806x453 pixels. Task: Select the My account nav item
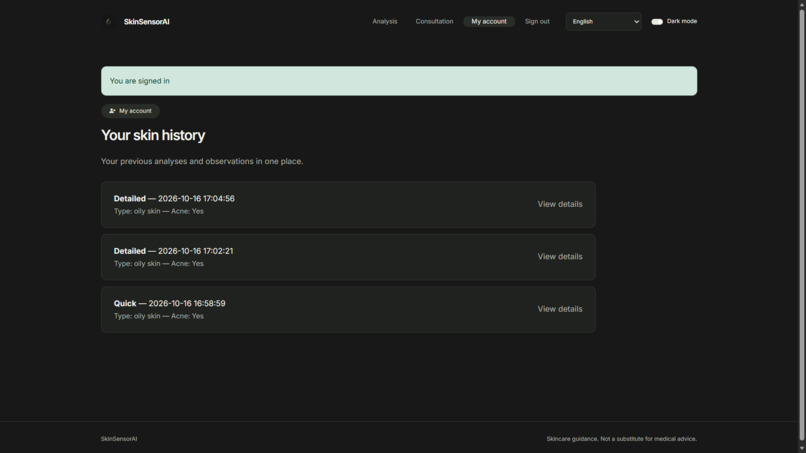[489, 22]
